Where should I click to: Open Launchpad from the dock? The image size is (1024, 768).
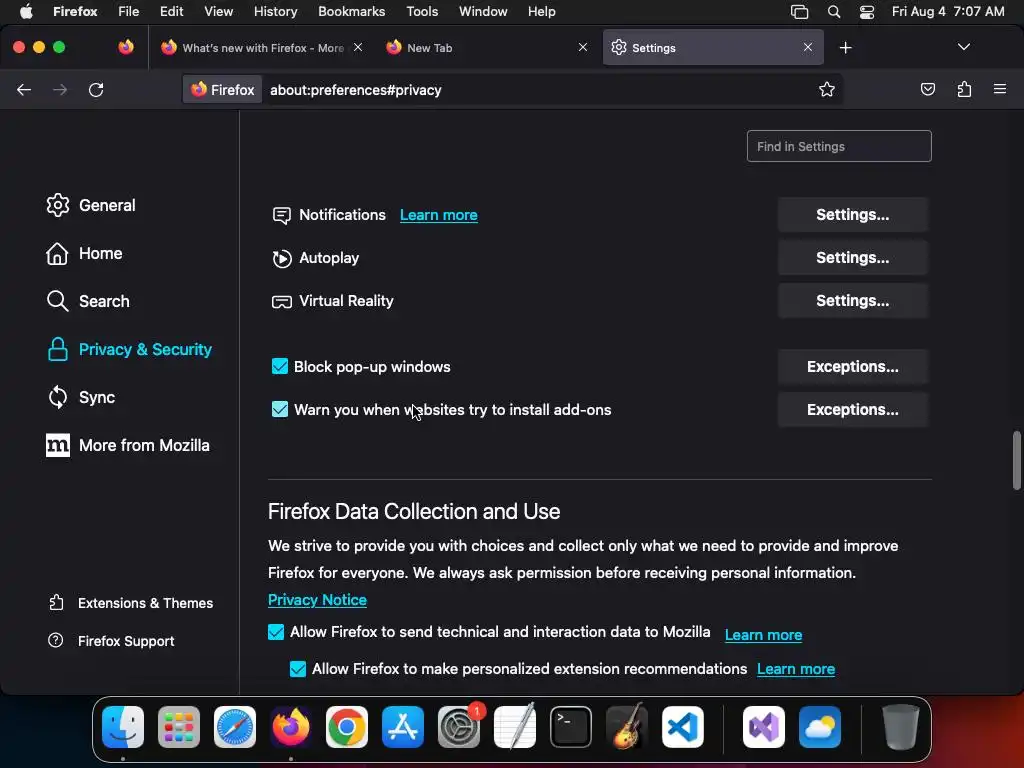tap(179, 727)
